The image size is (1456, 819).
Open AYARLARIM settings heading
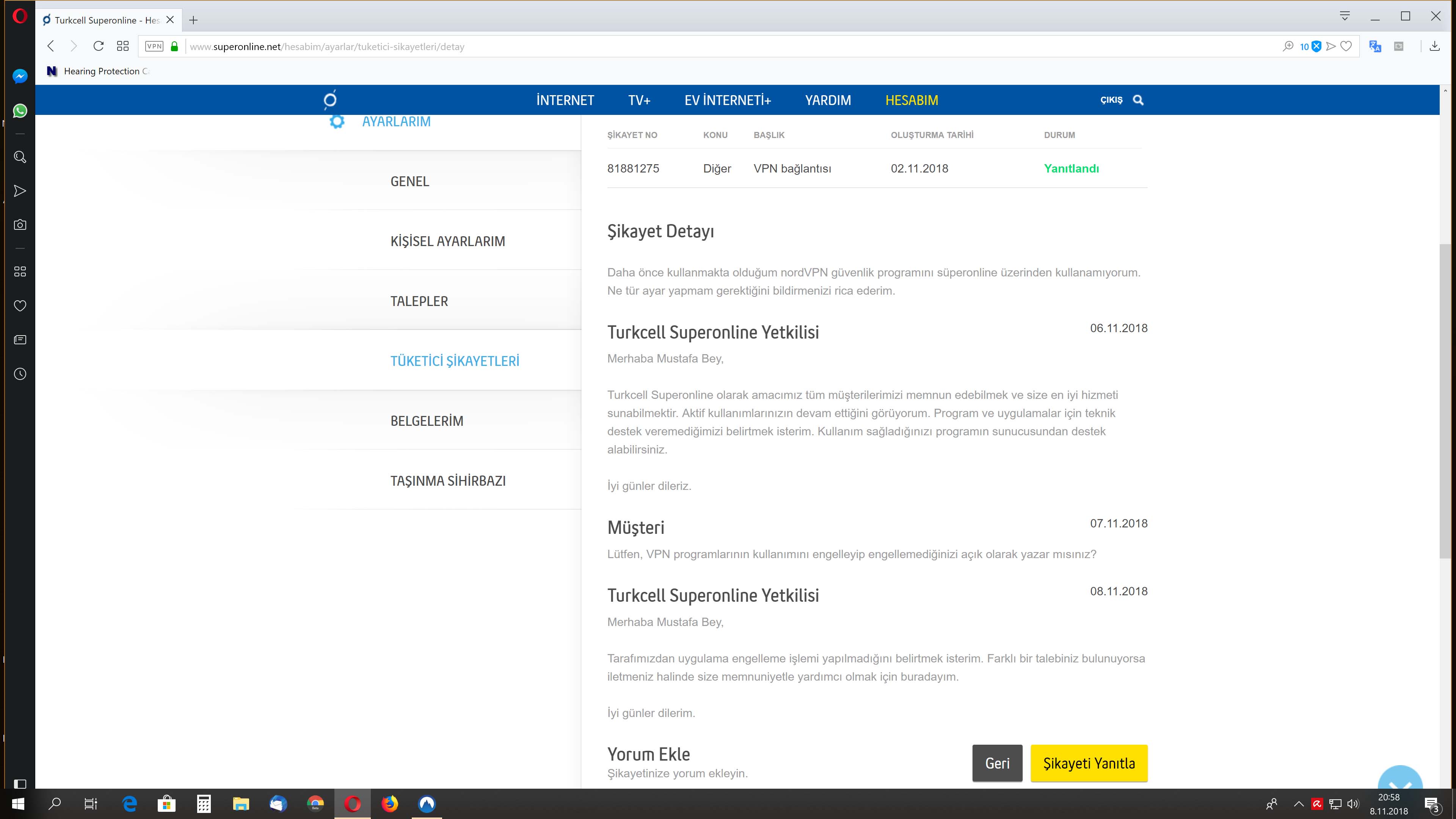coord(396,121)
